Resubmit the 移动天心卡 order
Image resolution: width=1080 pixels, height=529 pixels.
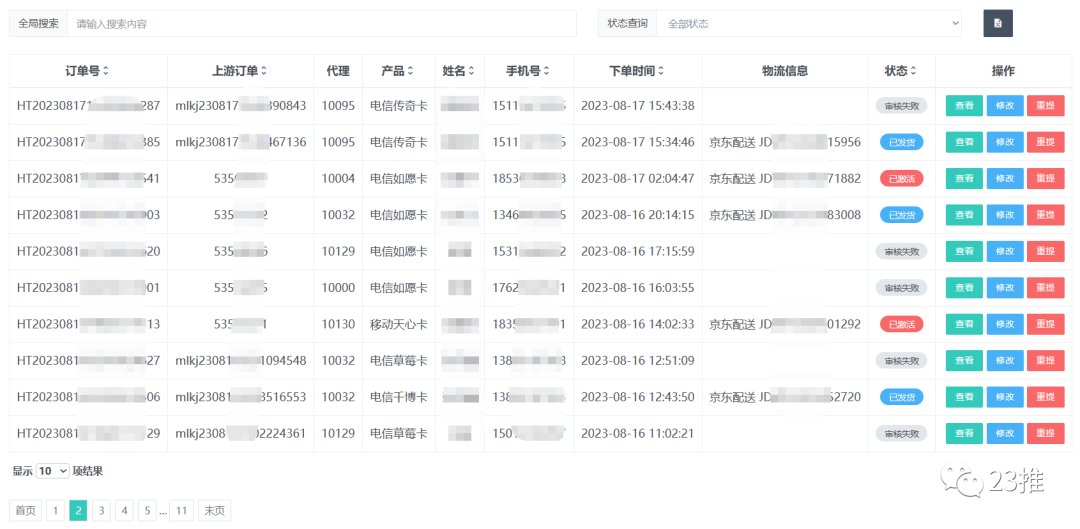coord(1046,324)
